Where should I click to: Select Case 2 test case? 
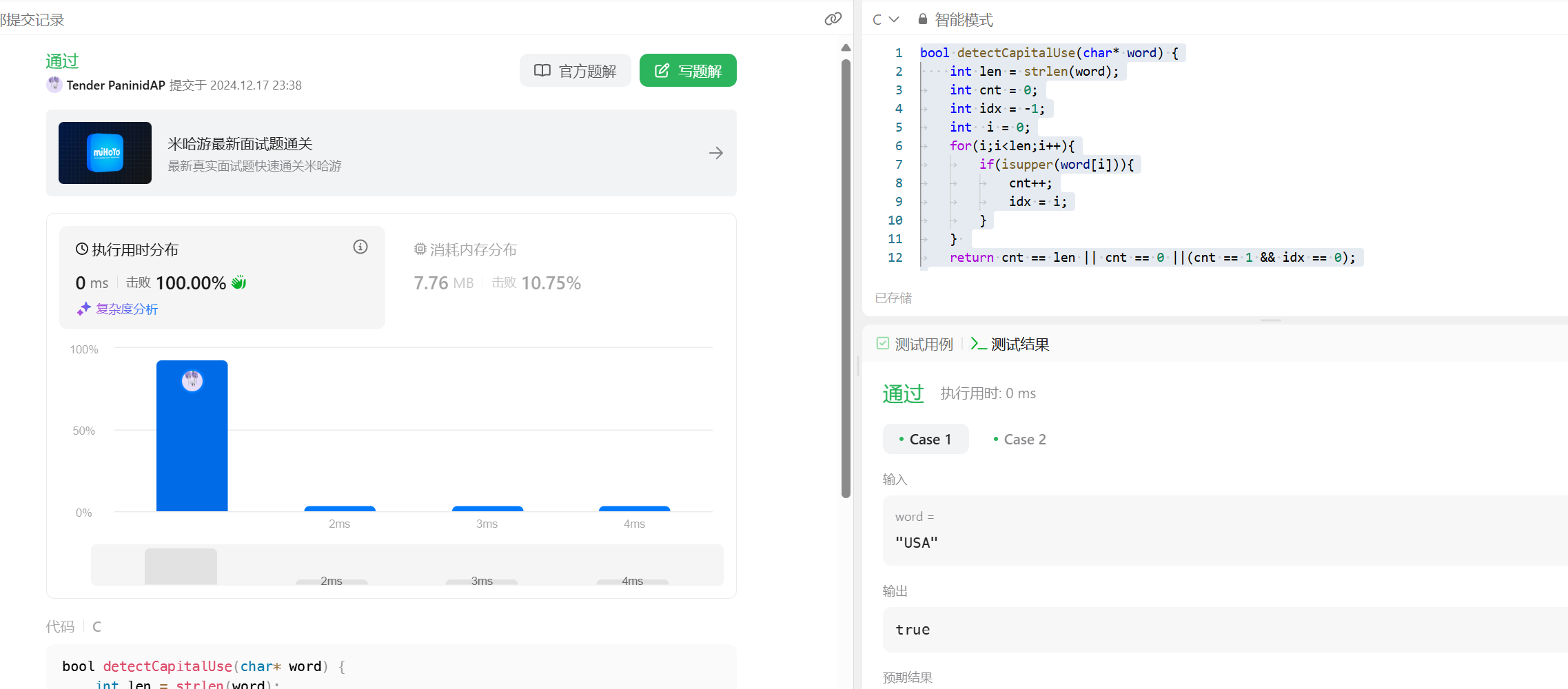tap(1019, 440)
